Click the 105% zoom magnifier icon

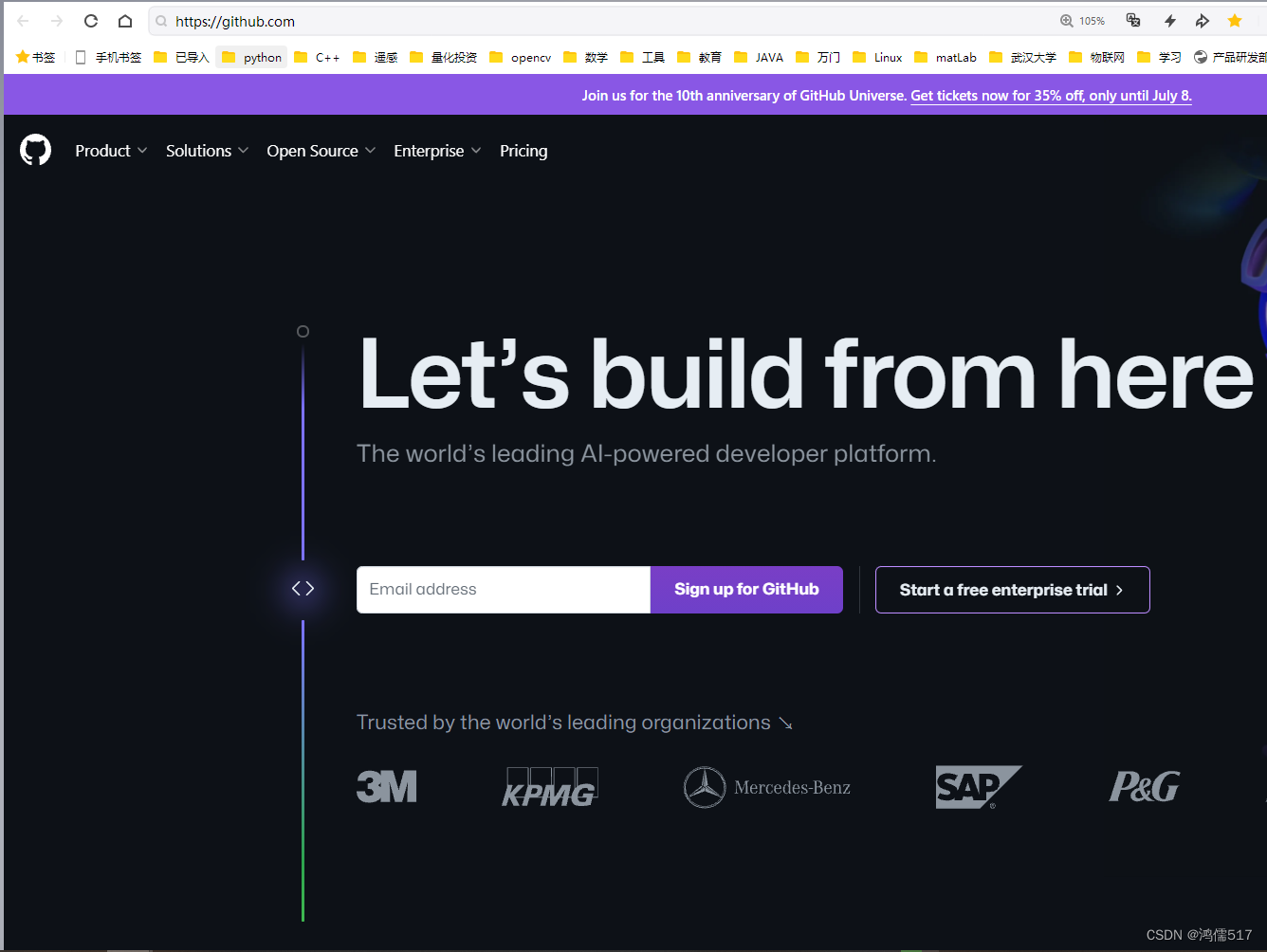click(1067, 21)
